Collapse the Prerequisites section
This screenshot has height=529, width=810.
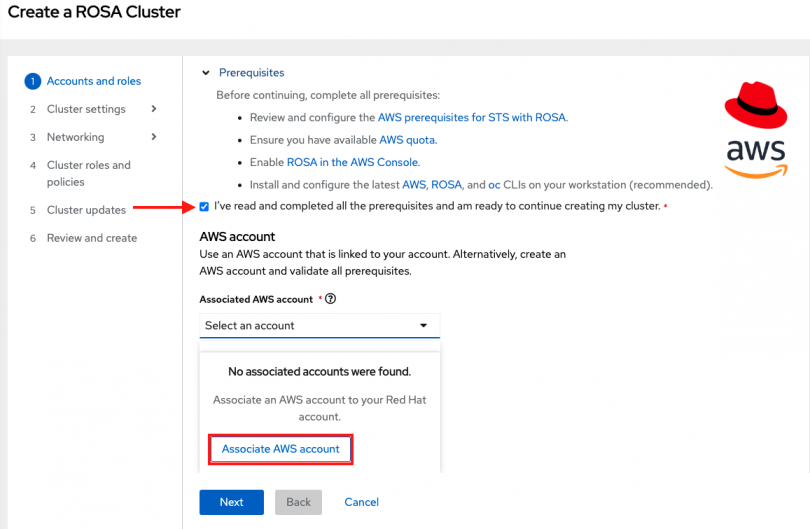[206, 73]
